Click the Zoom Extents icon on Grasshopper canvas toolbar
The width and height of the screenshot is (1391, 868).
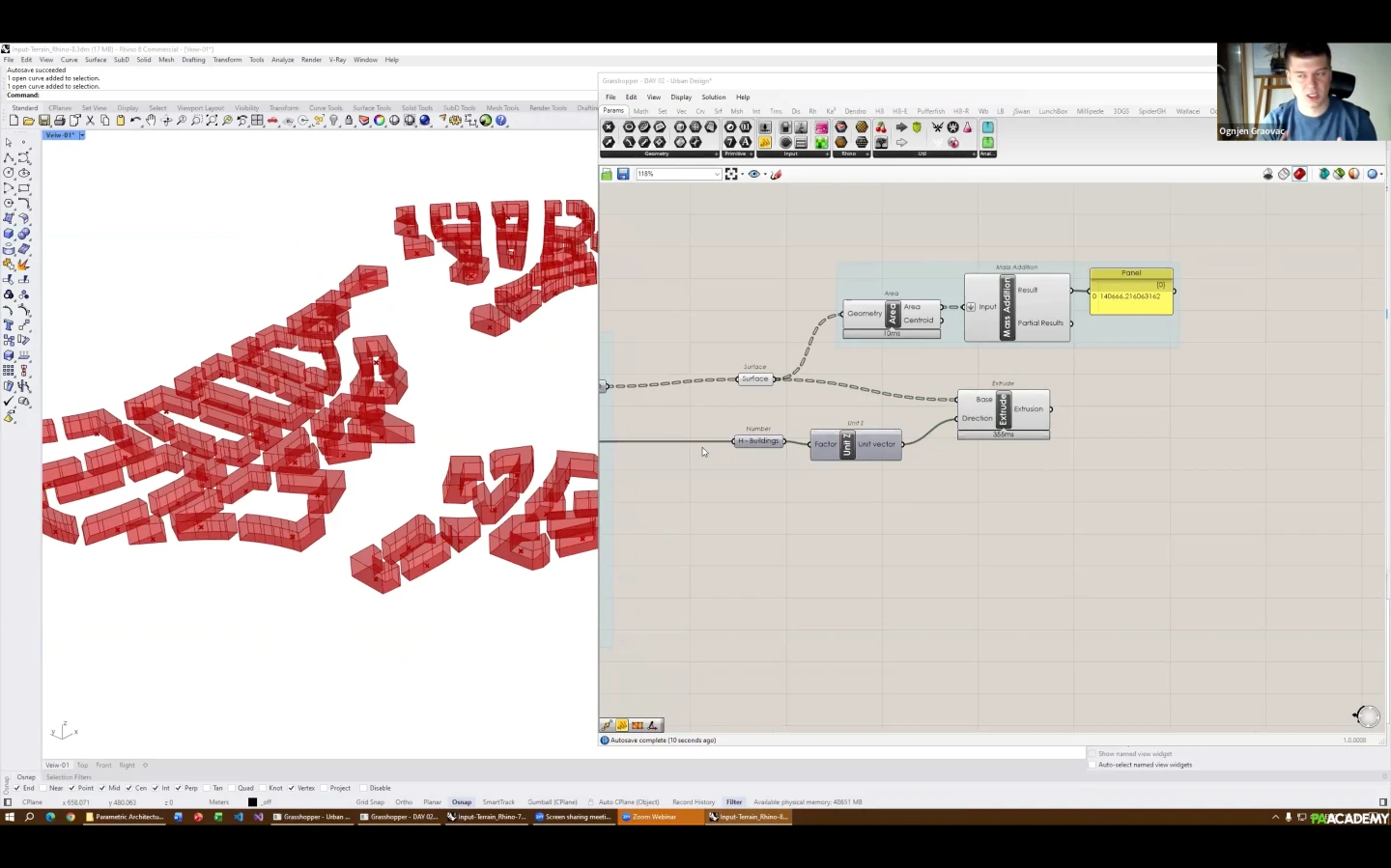pyautogui.click(x=731, y=174)
